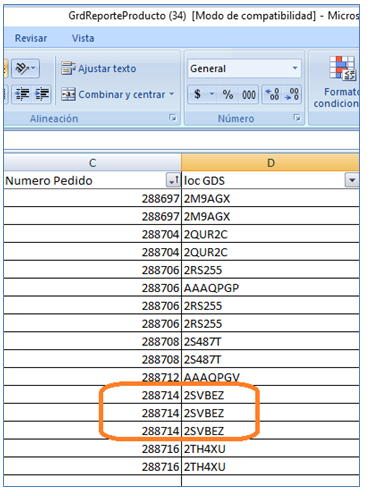Select the first cell with 288716
The image size is (372, 496).
pos(93,449)
